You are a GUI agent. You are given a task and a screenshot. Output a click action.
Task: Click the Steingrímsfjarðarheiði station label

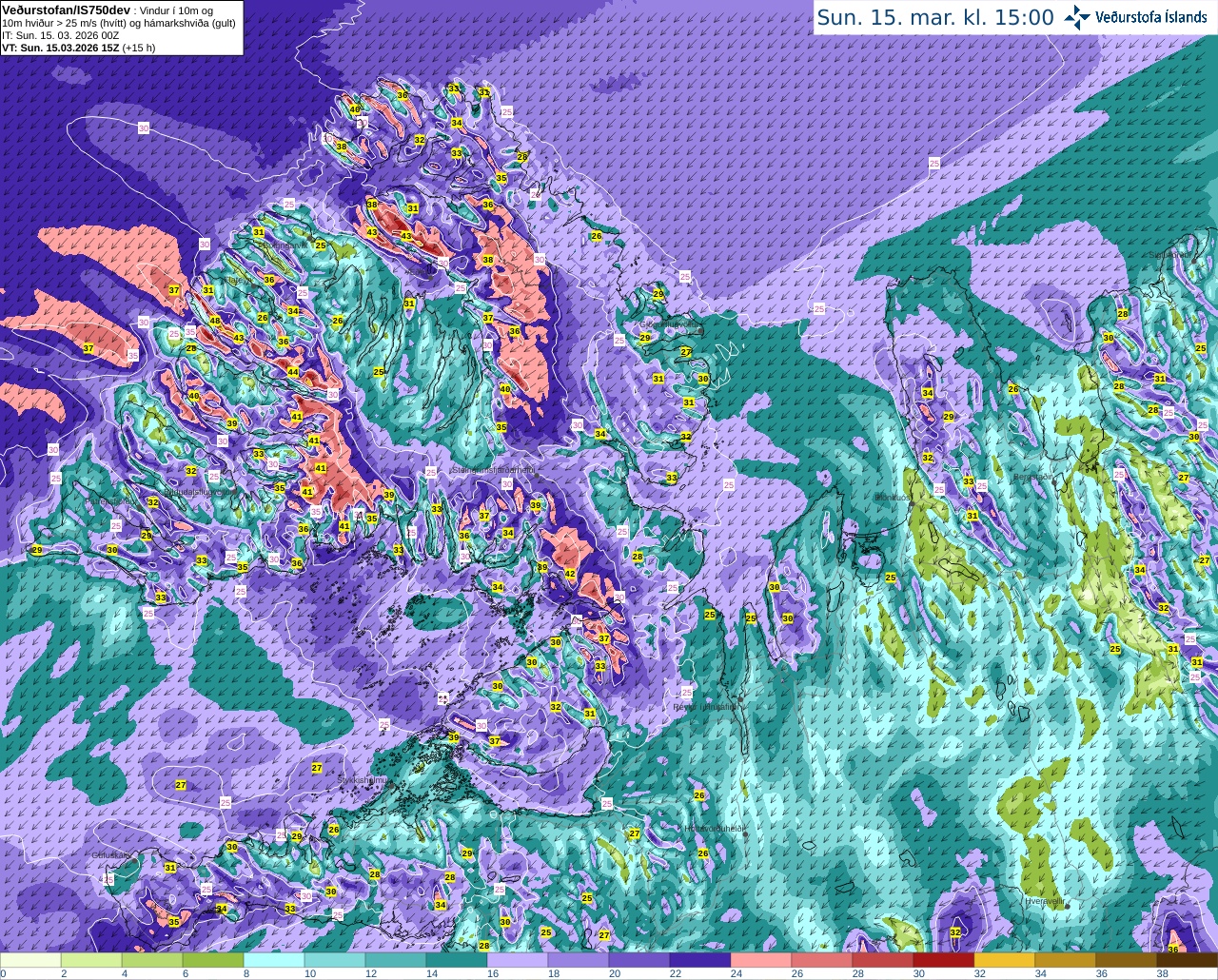coord(493,470)
